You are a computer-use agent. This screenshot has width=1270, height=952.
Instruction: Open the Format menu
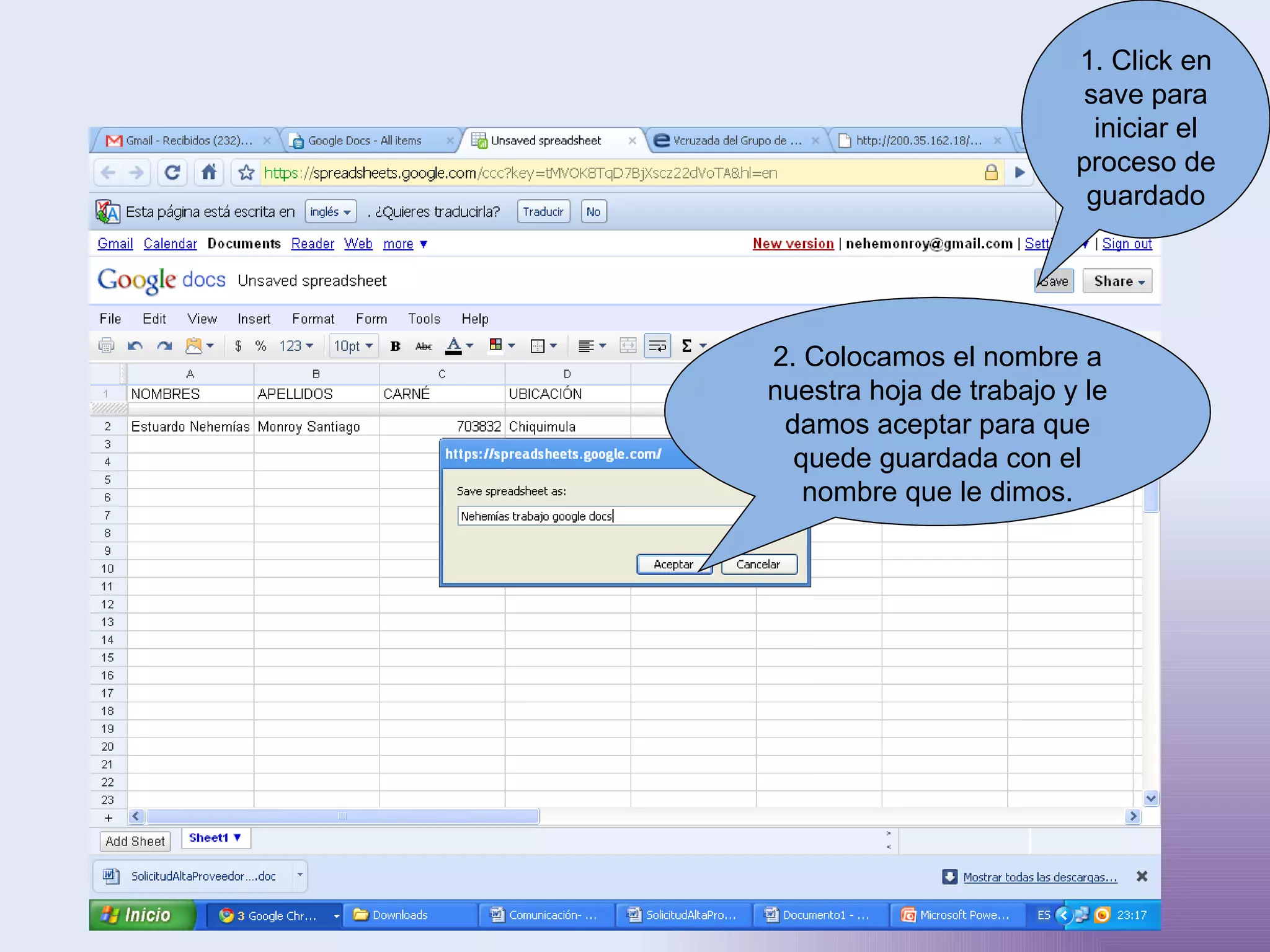pyautogui.click(x=313, y=319)
